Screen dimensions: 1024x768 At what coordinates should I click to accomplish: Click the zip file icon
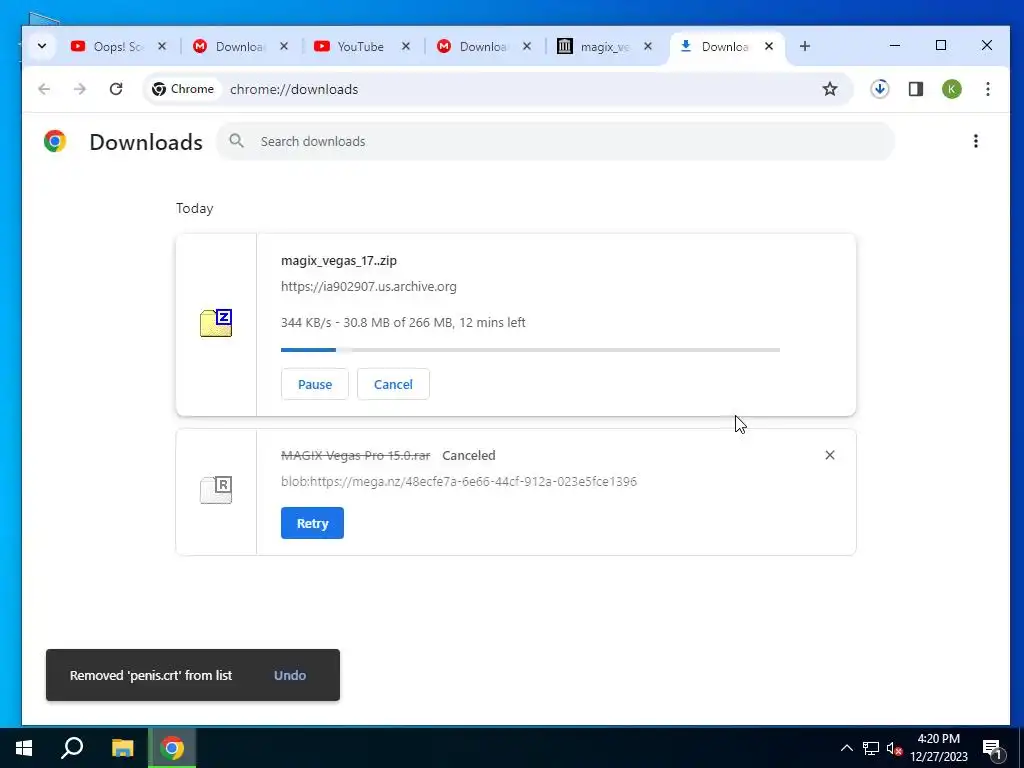[x=216, y=323]
